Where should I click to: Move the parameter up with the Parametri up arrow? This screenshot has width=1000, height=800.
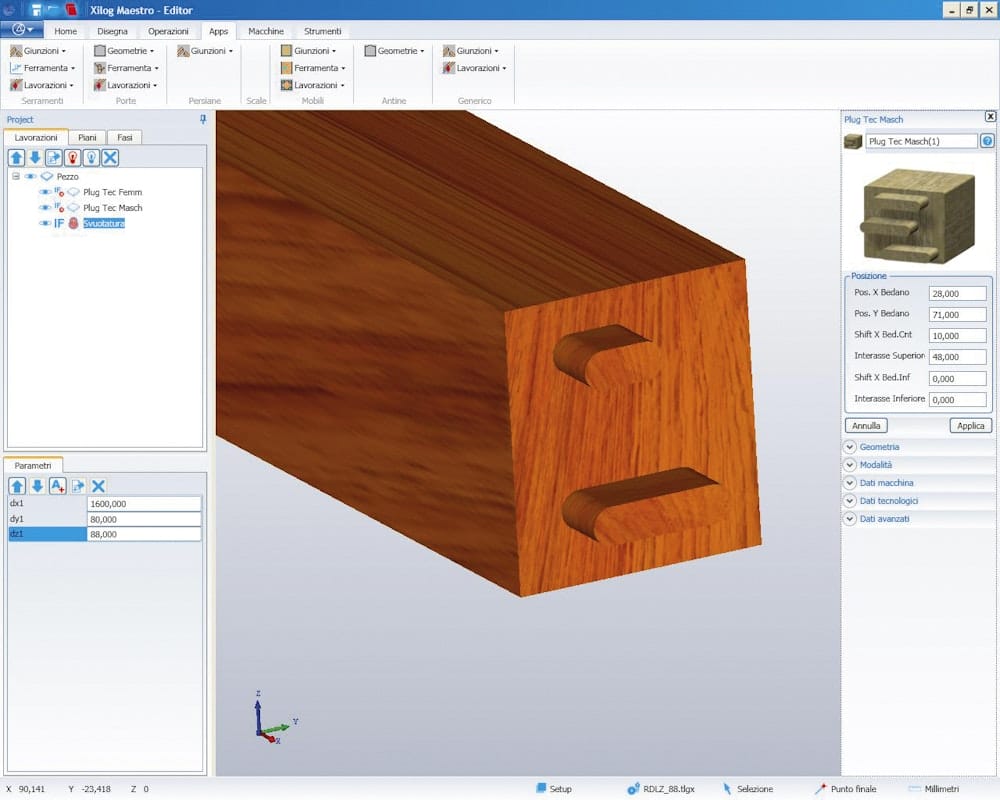tap(17, 486)
